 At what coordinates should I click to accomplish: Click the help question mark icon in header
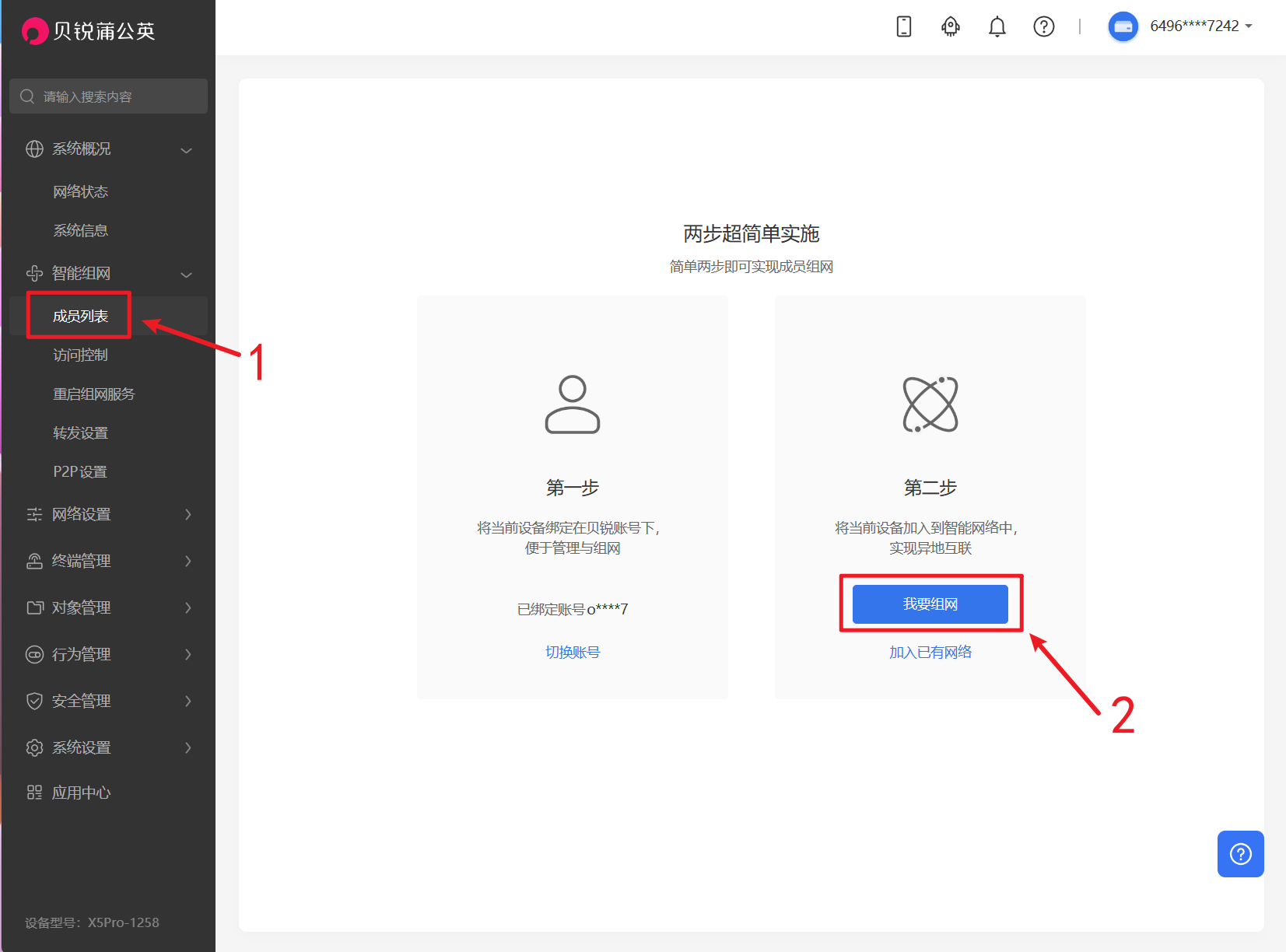point(1043,26)
